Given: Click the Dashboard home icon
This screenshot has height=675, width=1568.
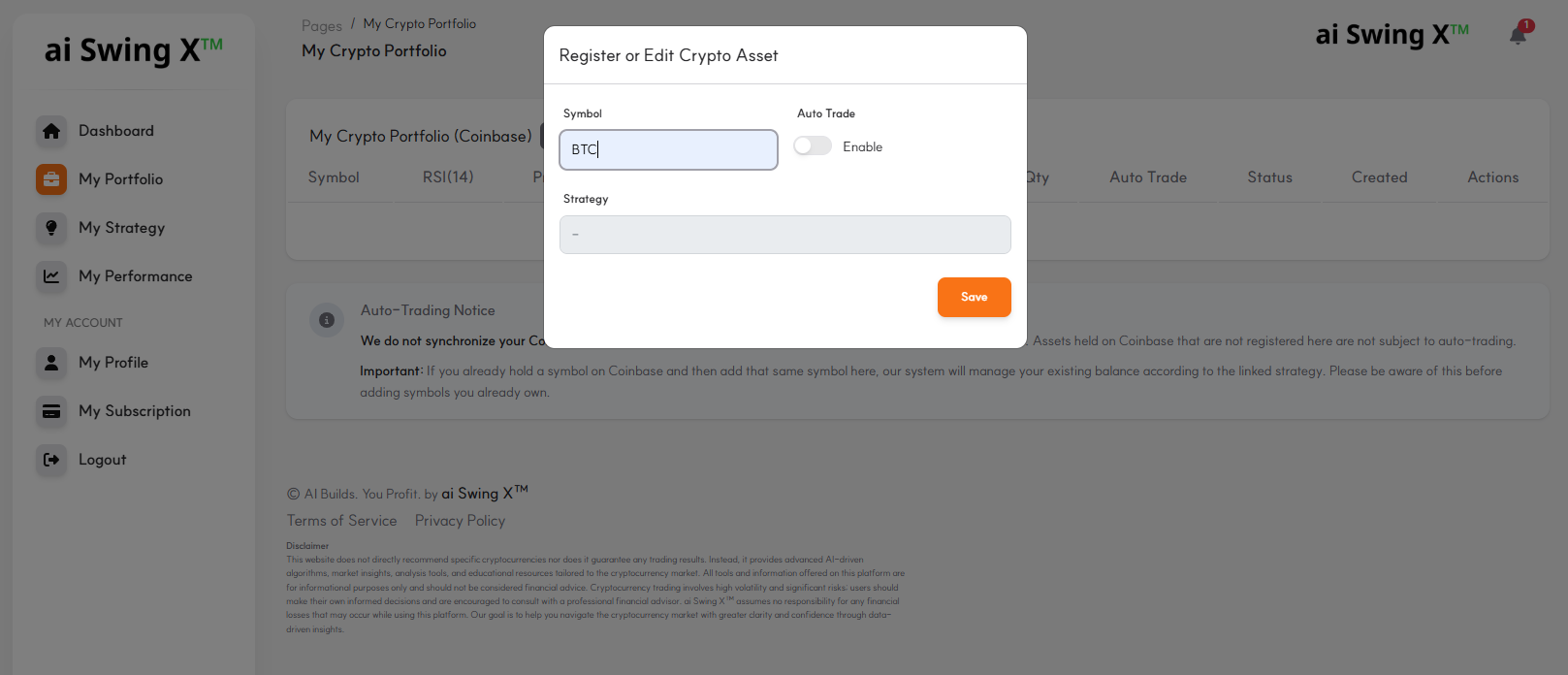Looking at the screenshot, I should [x=51, y=131].
